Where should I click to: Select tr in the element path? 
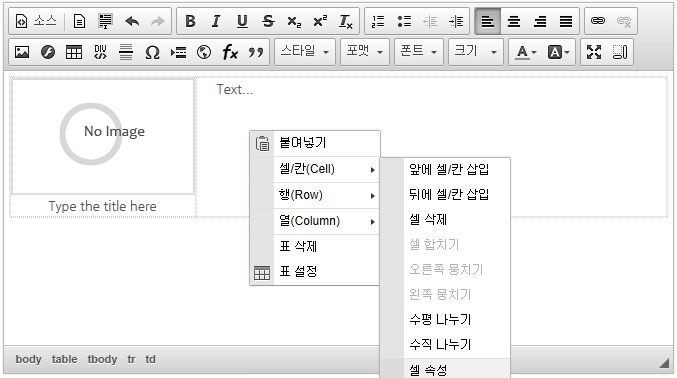point(131,359)
